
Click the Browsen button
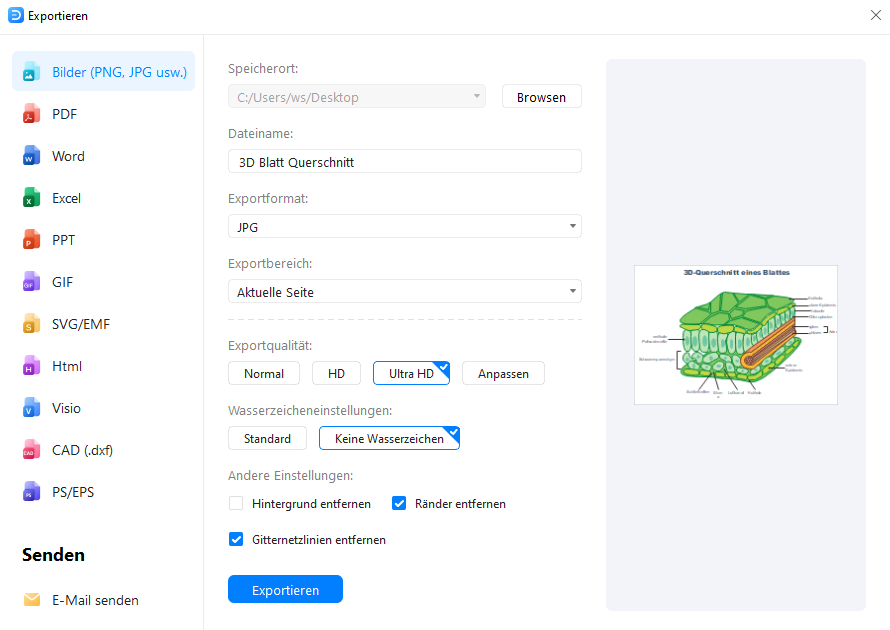tap(541, 96)
